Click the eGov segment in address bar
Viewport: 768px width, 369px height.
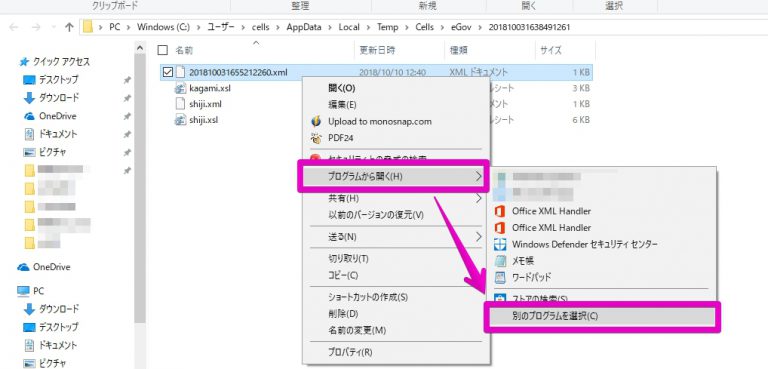461,27
